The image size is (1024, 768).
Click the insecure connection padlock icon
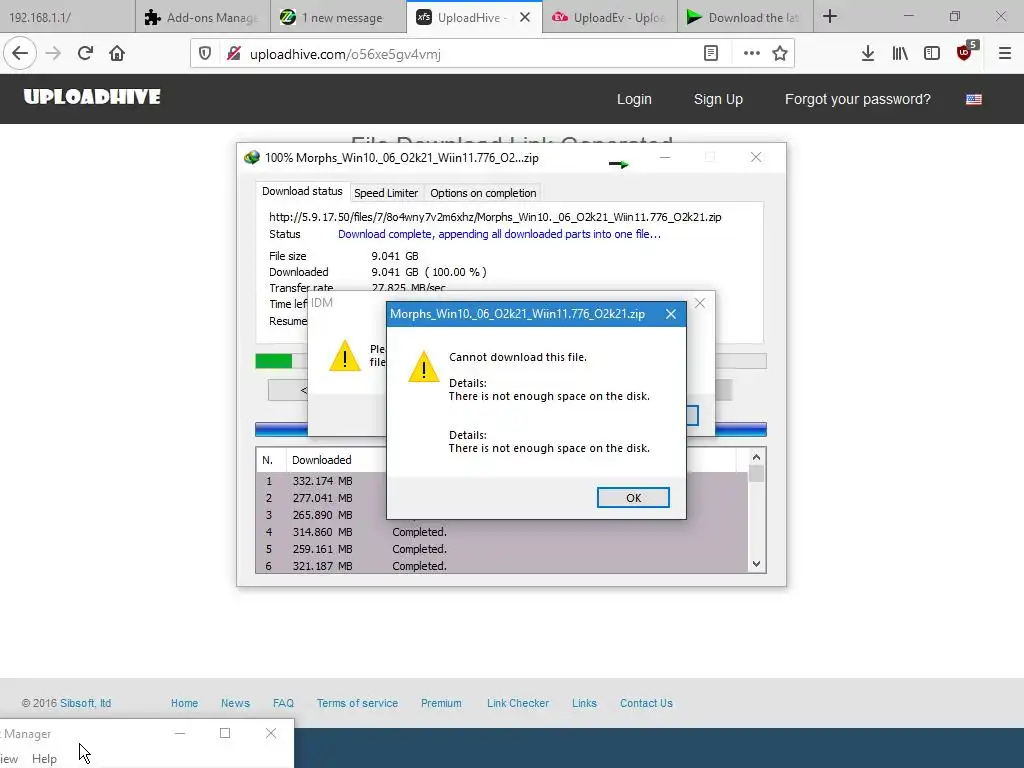[234, 54]
